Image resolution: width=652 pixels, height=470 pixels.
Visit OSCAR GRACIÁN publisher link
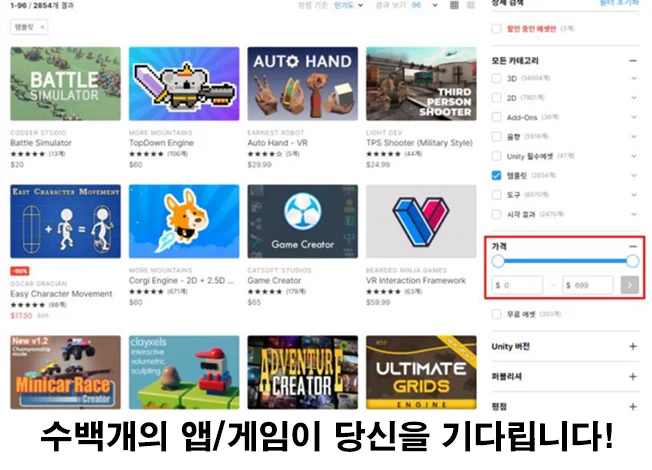(x=39, y=284)
